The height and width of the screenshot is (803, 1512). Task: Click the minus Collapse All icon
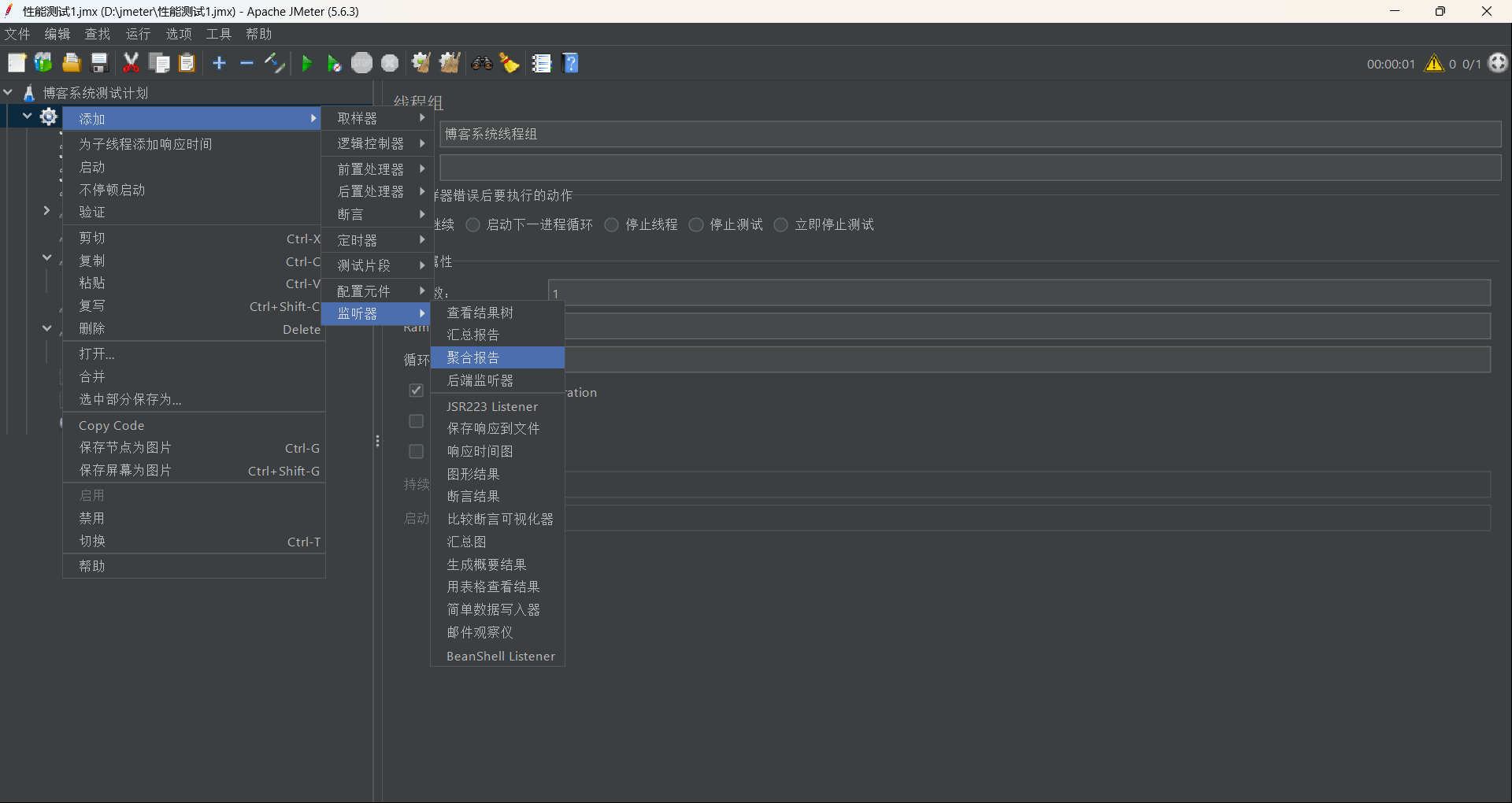[246, 63]
